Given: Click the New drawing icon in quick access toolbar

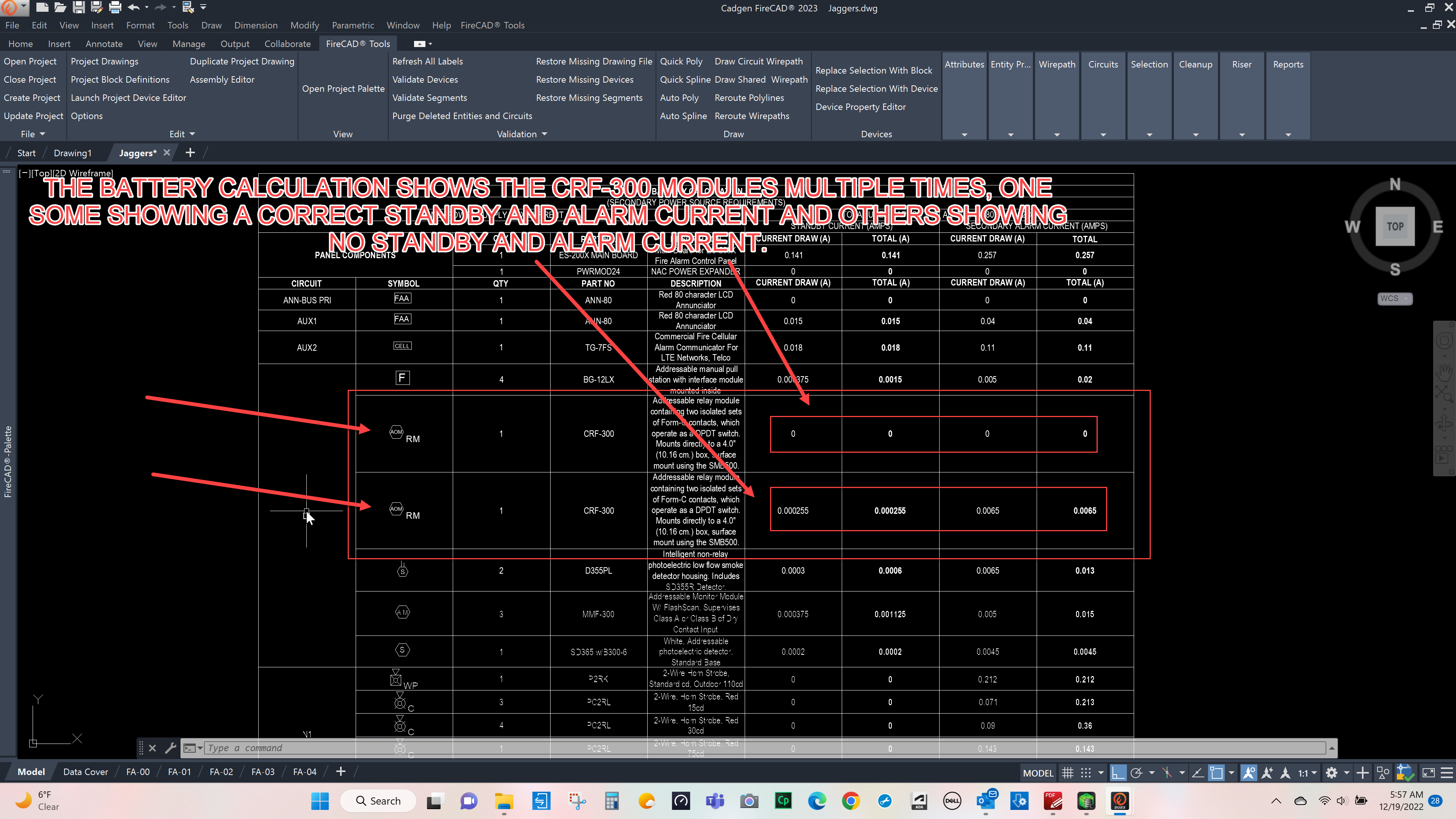Looking at the screenshot, I should [x=42, y=7].
